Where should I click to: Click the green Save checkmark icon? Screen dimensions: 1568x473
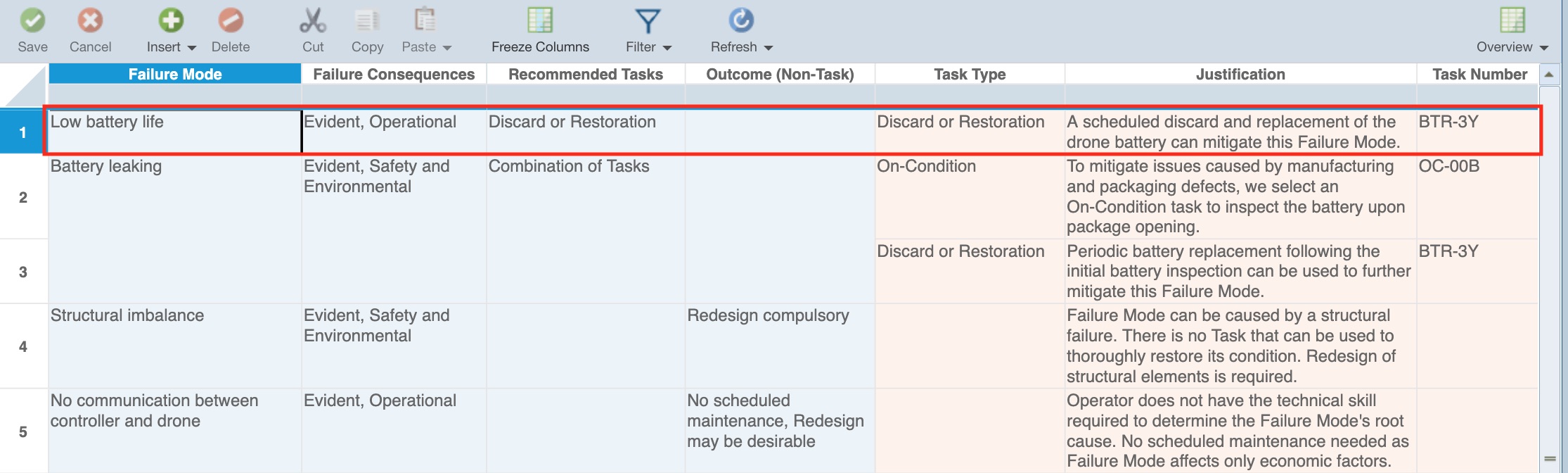coord(32,20)
